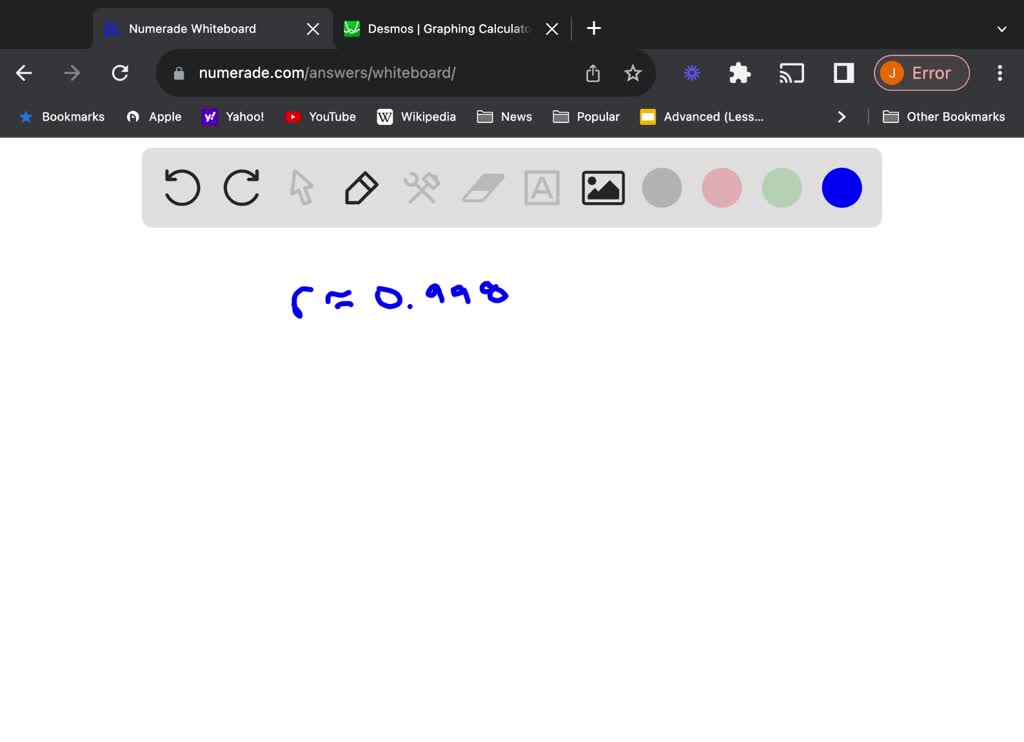Bookmark this page with the star
This screenshot has width=1024, height=742.
coord(632,73)
